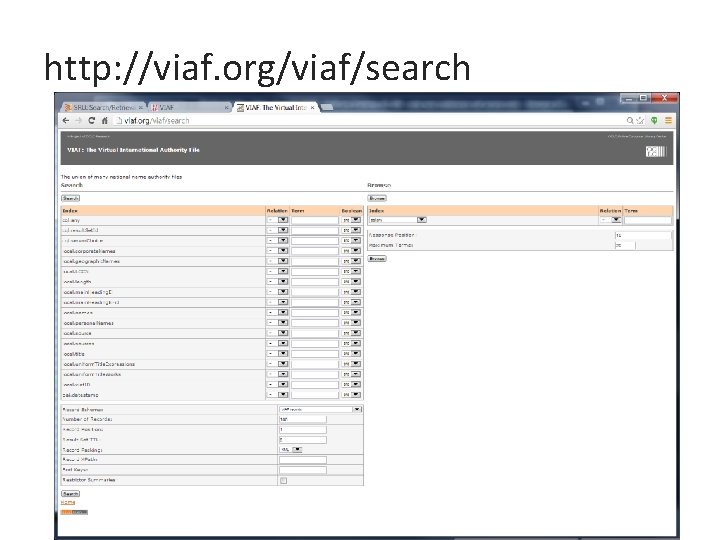The image size is (720, 540).
Task: Click the OCLC logo in the header
Action: click(x=656, y=152)
